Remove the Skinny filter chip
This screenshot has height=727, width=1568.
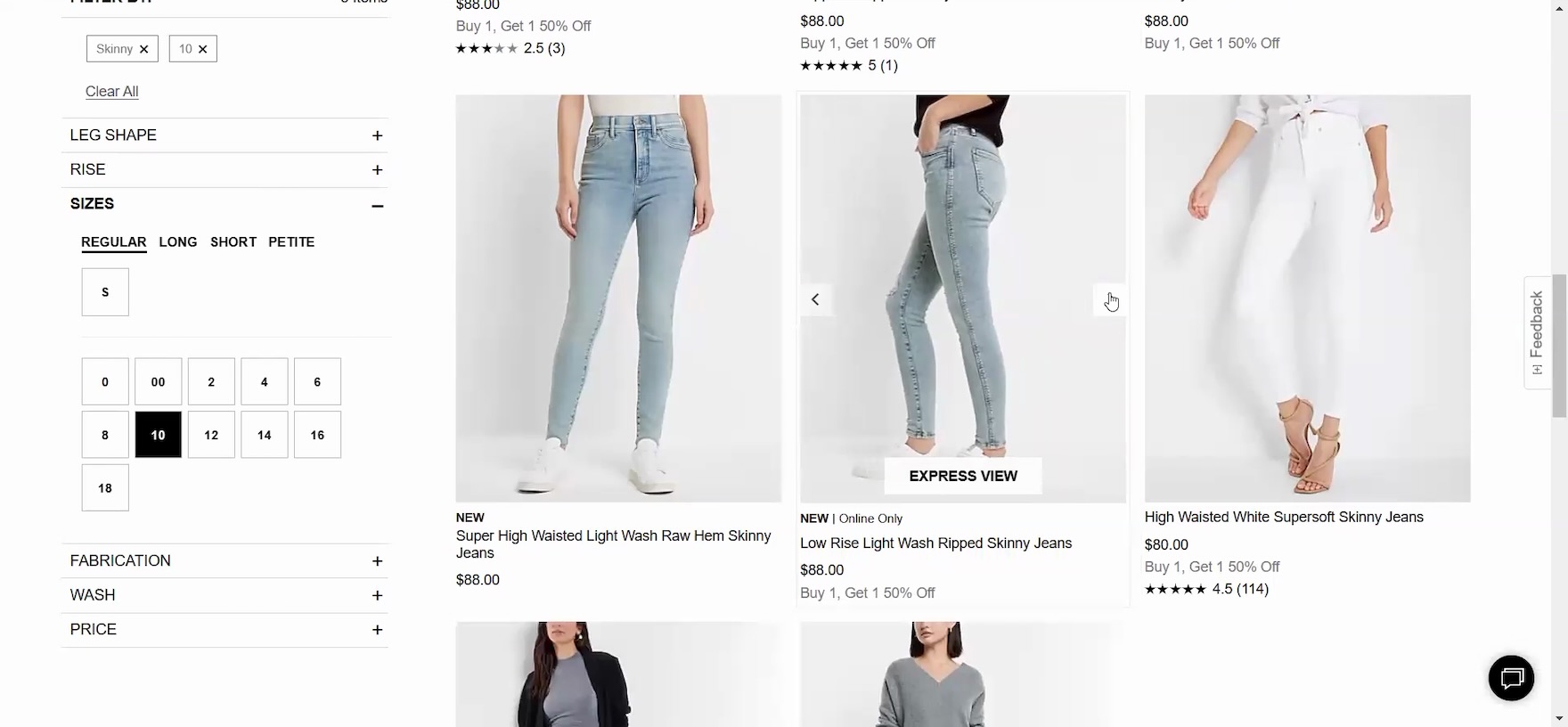coord(143,49)
